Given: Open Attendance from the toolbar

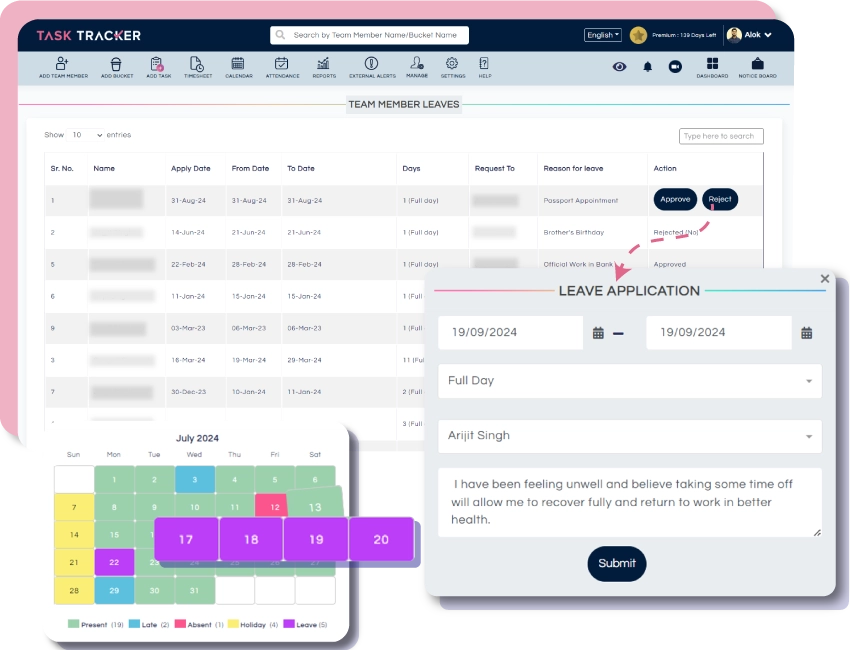Looking at the screenshot, I should 282,64.
